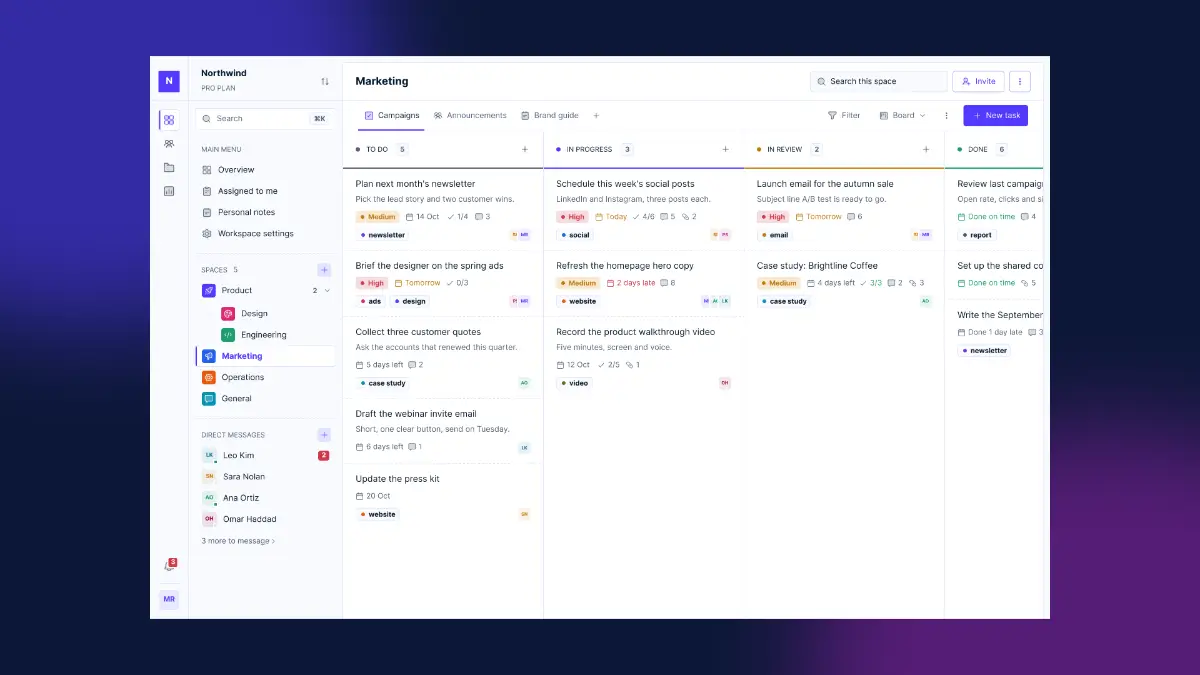Toggle subtasks 0/3 on Brief the designer card
The width and height of the screenshot is (1200, 675).
[x=457, y=283]
